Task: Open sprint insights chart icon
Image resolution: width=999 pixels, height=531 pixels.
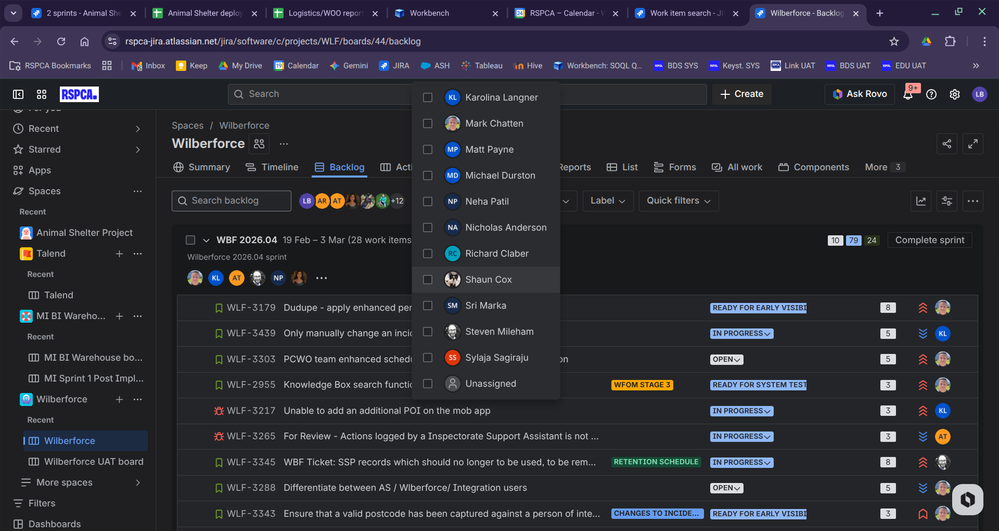Action: click(921, 201)
